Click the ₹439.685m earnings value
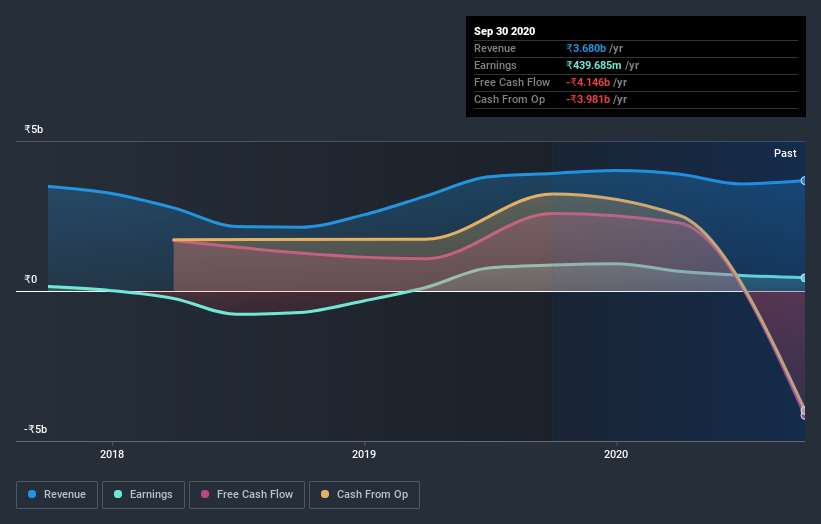This screenshot has width=821, height=524. click(594, 65)
